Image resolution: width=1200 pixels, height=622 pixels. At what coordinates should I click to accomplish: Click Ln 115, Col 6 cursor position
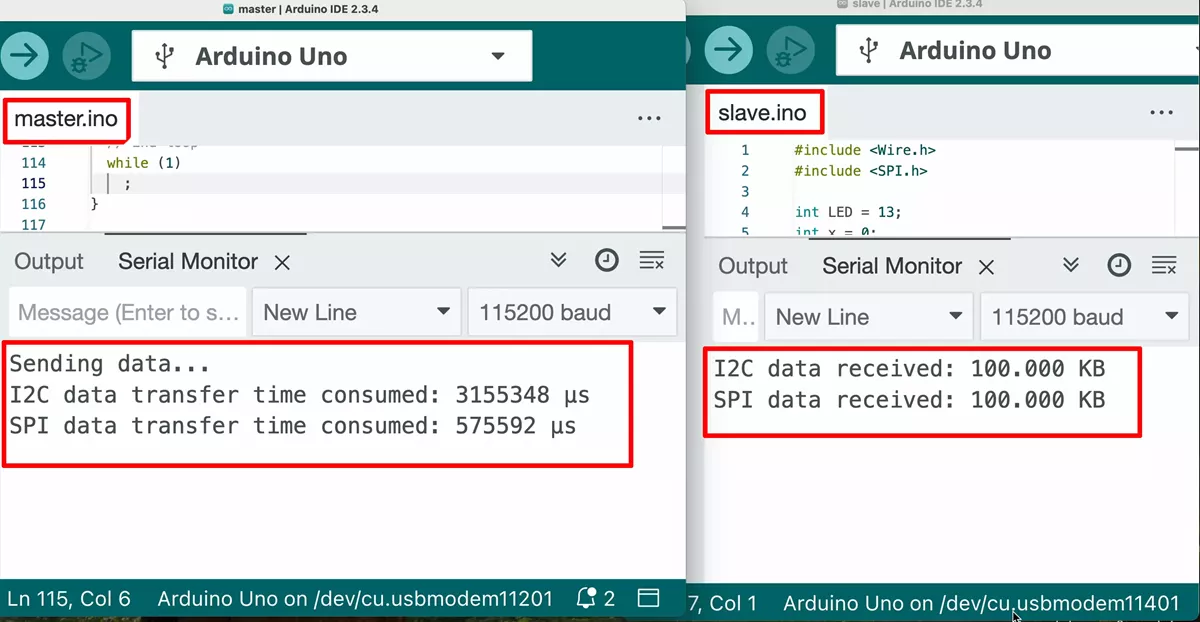[69, 599]
